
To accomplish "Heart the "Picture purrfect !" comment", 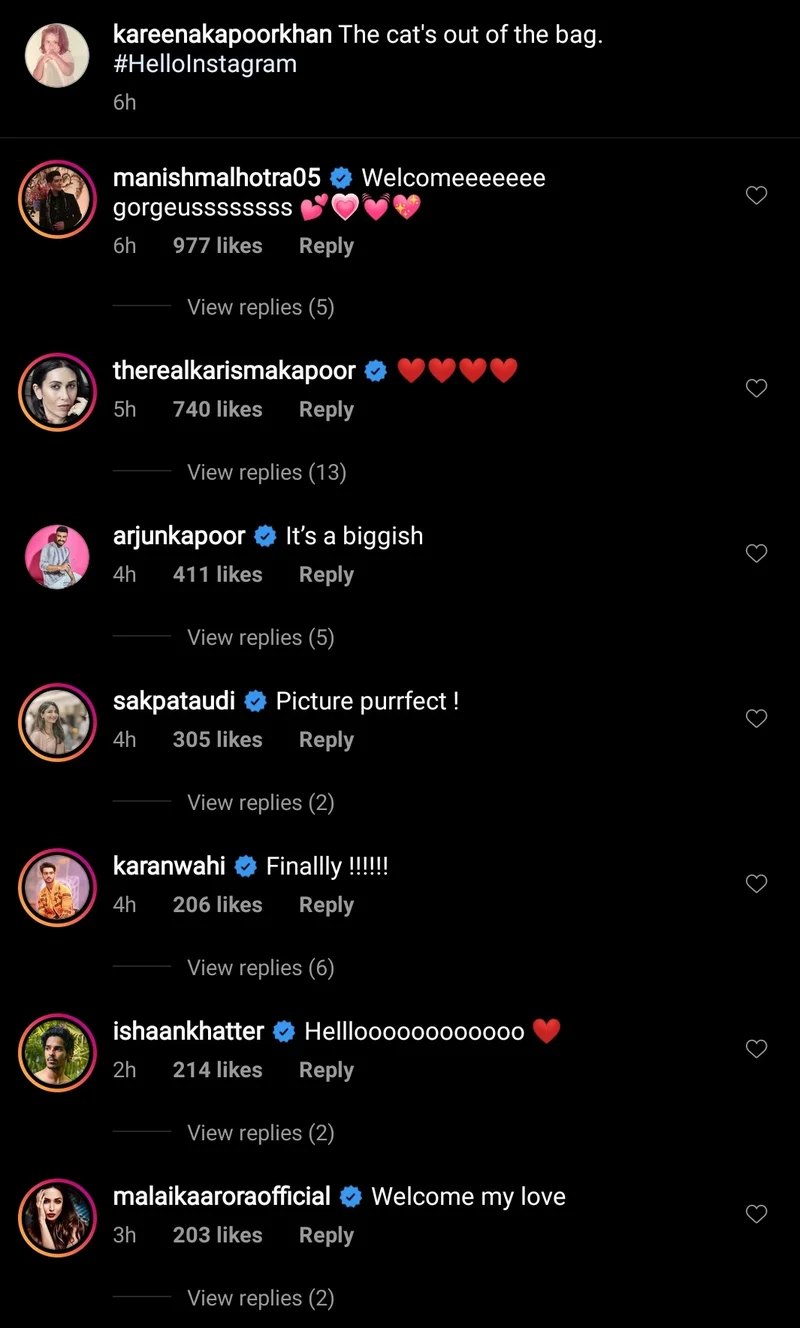I will pyautogui.click(x=757, y=718).
